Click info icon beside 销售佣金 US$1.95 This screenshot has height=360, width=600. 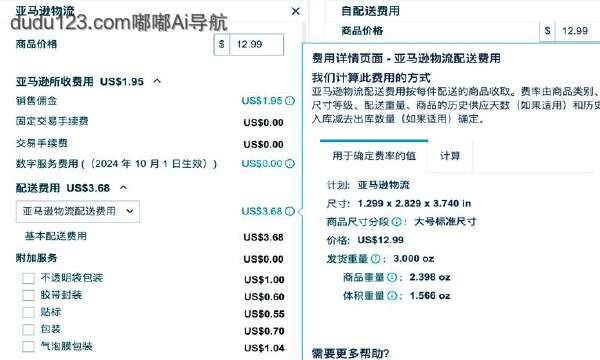point(290,101)
